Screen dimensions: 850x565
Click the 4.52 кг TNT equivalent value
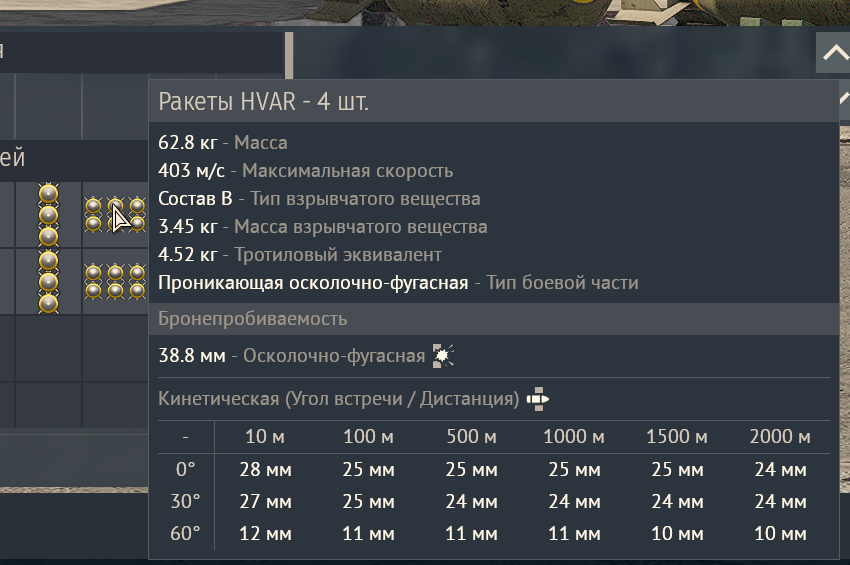coord(188,255)
